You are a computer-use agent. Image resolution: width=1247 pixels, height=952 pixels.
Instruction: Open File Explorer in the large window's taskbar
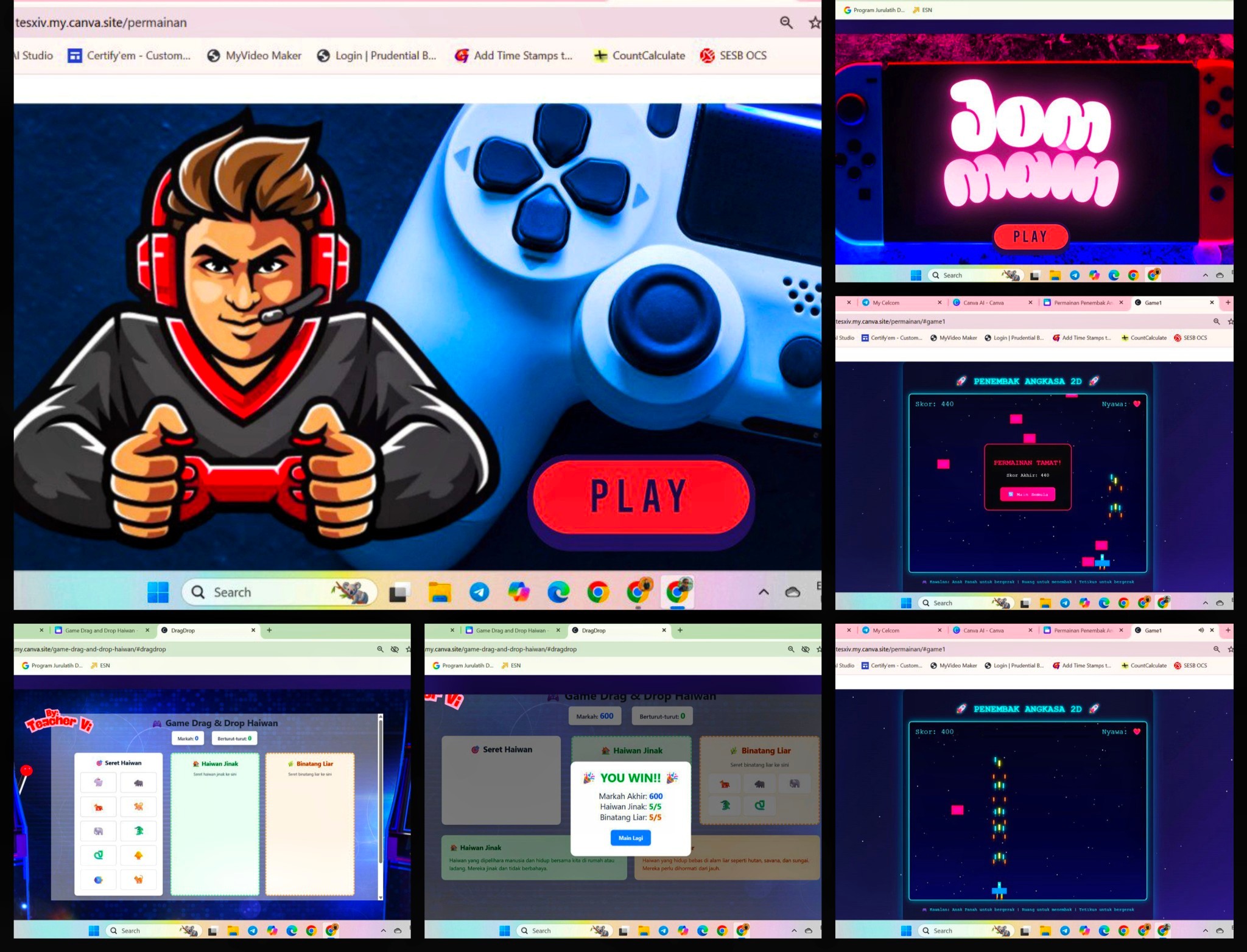coord(440,592)
